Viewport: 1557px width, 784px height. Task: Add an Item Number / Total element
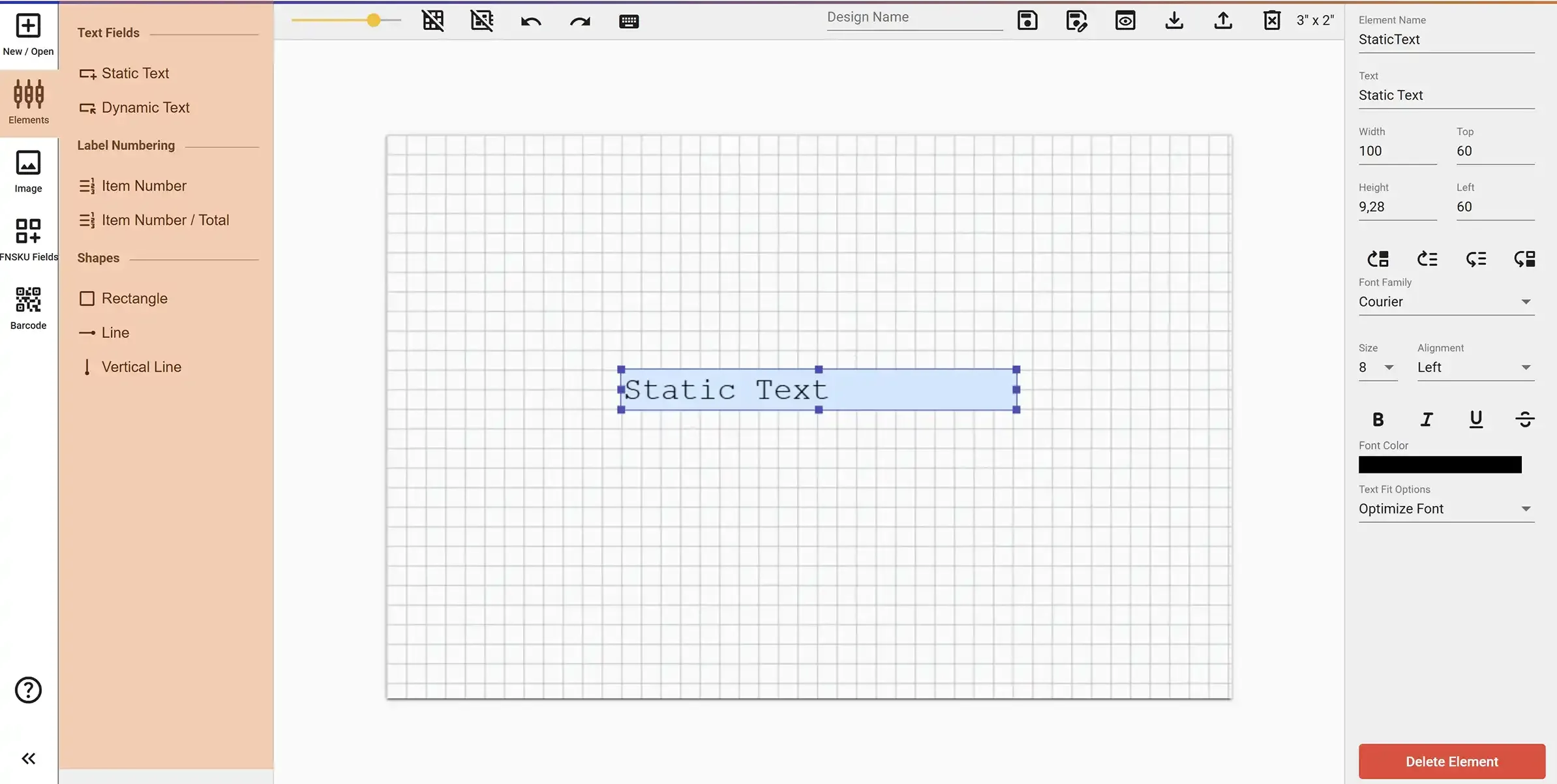[x=154, y=220]
